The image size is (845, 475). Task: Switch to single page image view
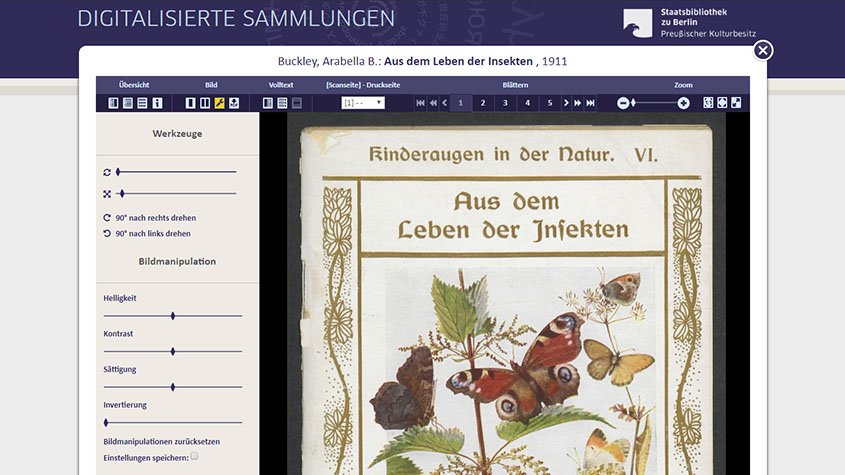[x=190, y=103]
